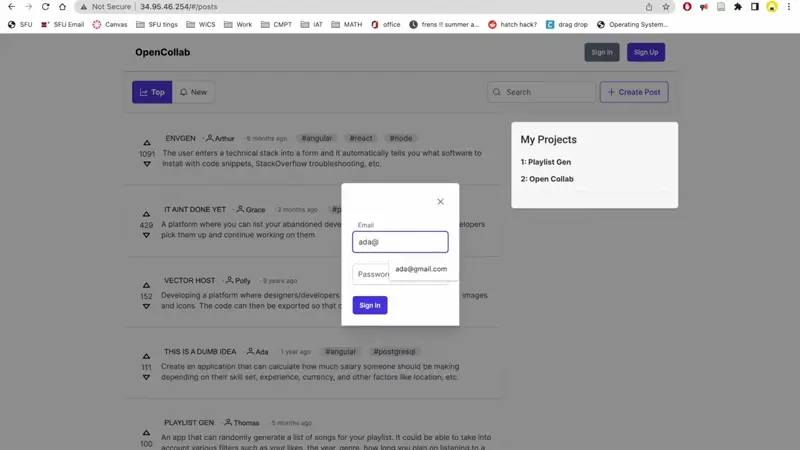Expand the IAT bookmark folder

312,24
